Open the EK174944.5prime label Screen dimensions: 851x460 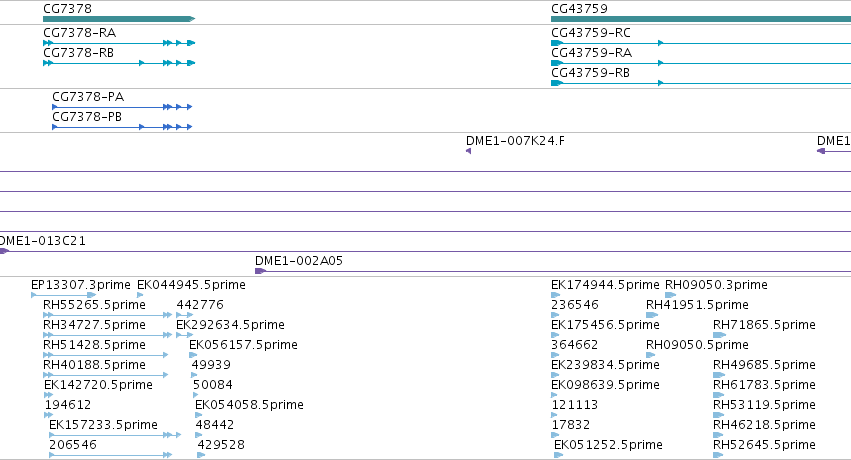tap(605, 285)
